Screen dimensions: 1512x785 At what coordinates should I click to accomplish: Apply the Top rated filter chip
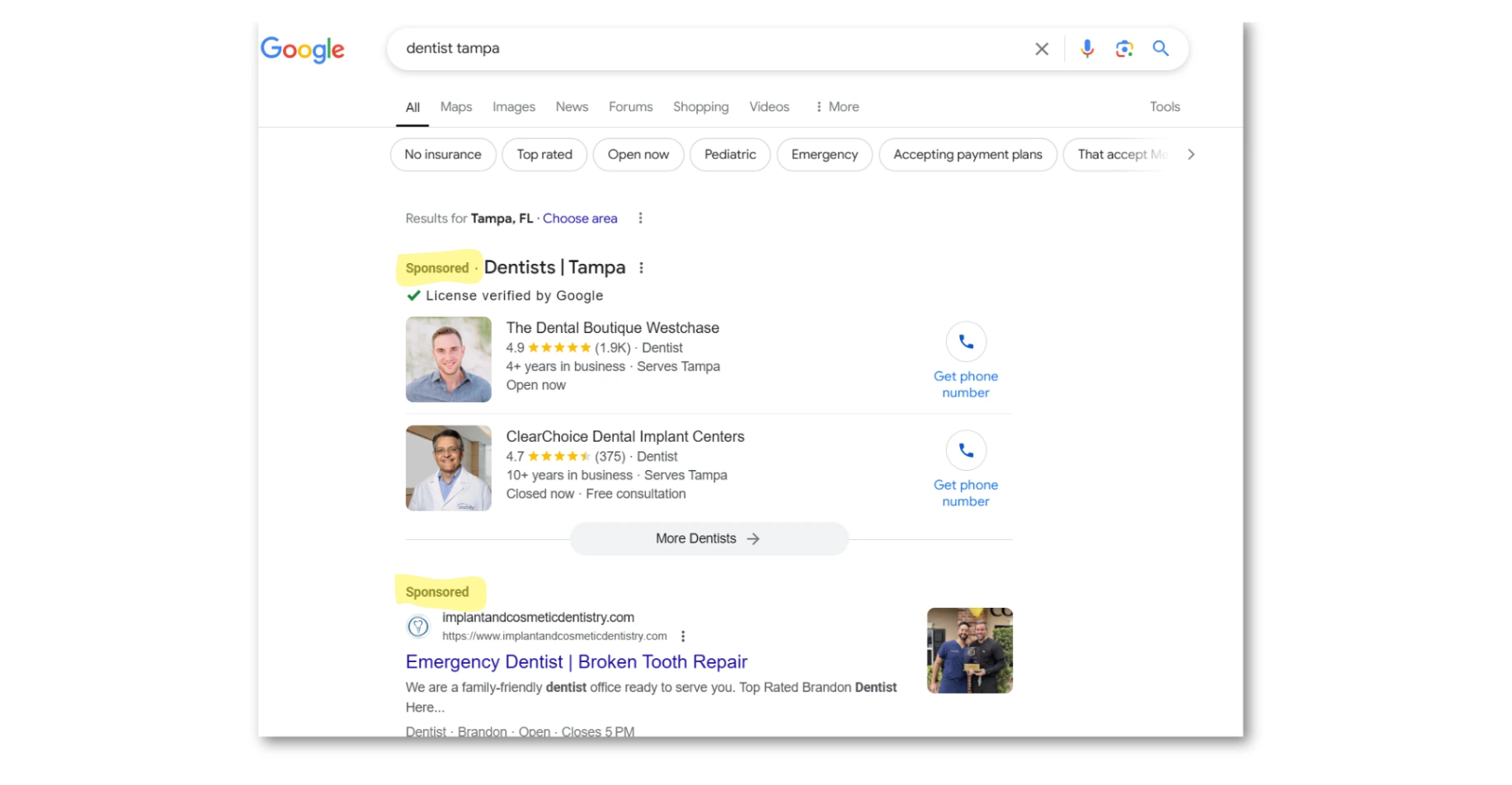click(544, 155)
